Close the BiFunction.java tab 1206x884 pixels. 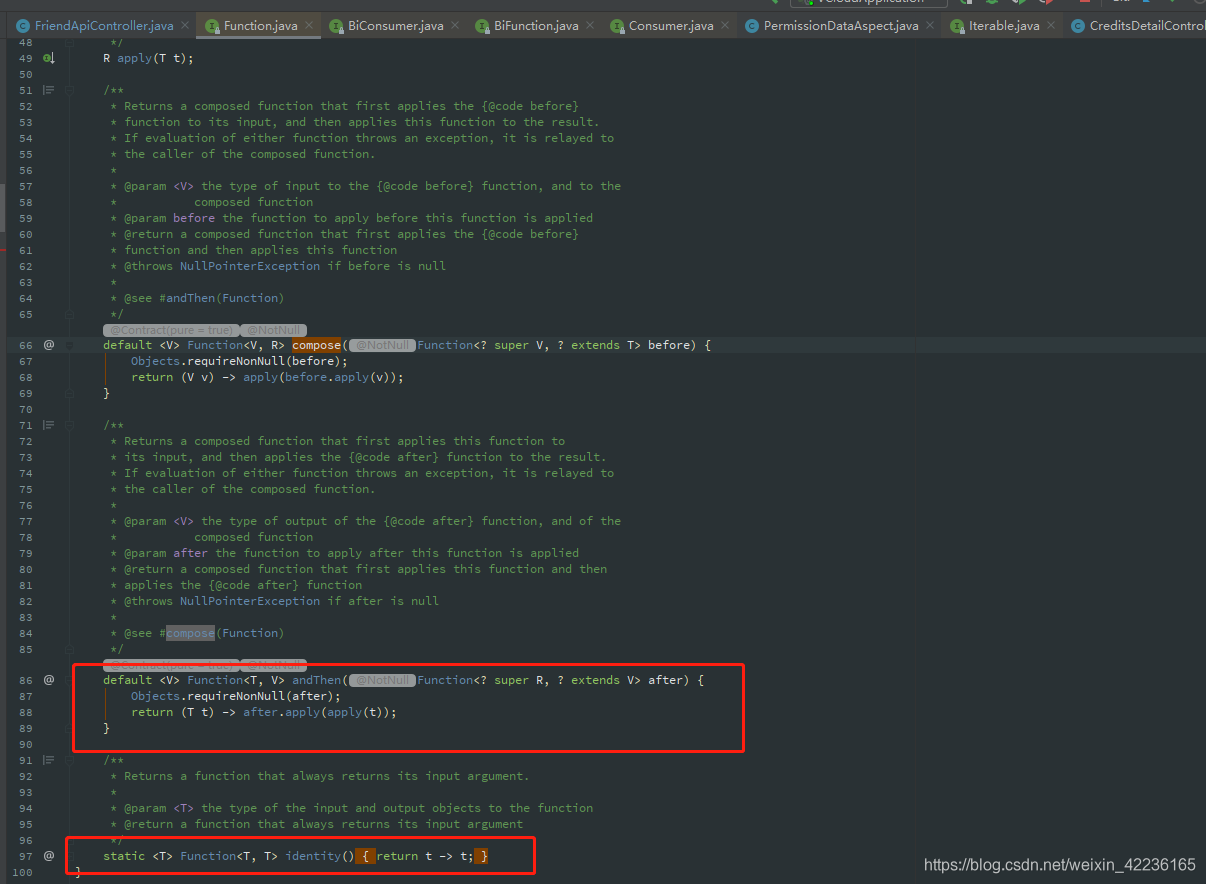tap(592, 26)
